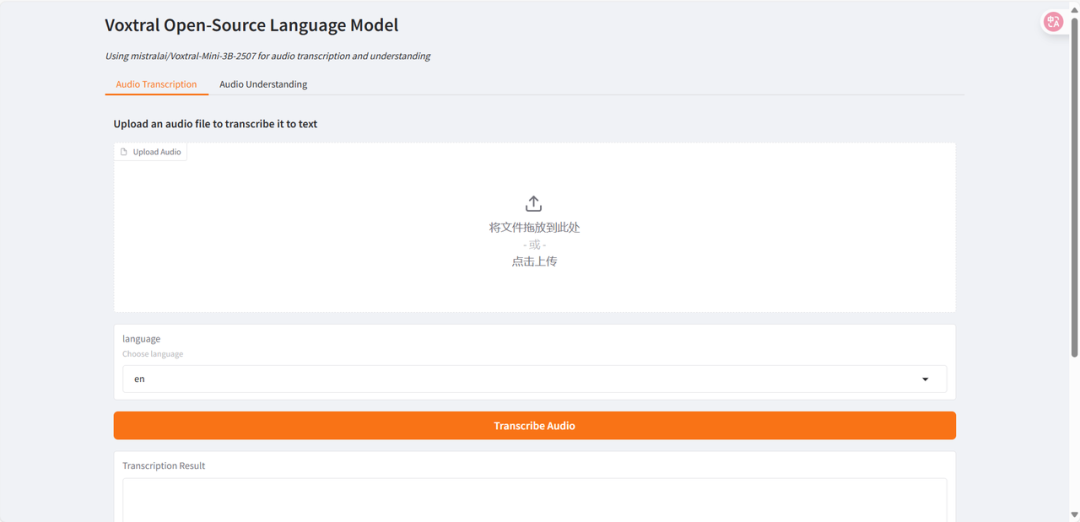Click the "Choose language" hint text
The height and width of the screenshot is (522, 1080).
coord(152,354)
